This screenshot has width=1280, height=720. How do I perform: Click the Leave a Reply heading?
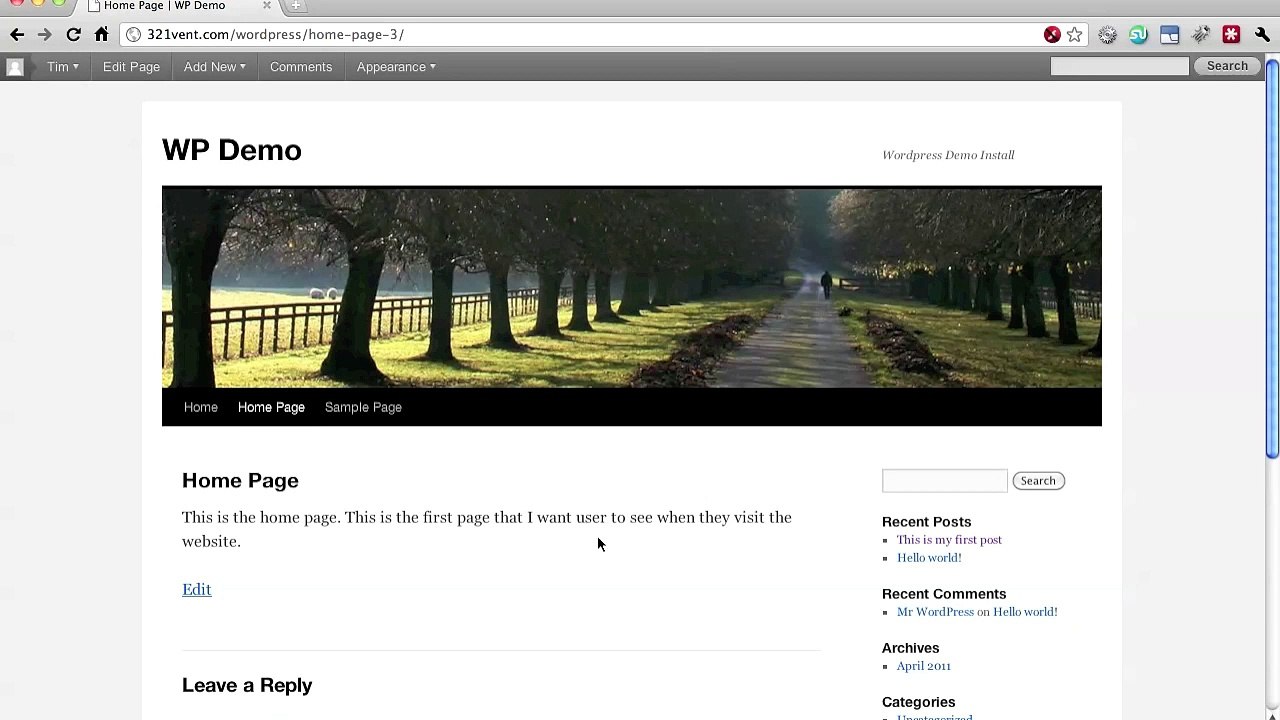(247, 685)
